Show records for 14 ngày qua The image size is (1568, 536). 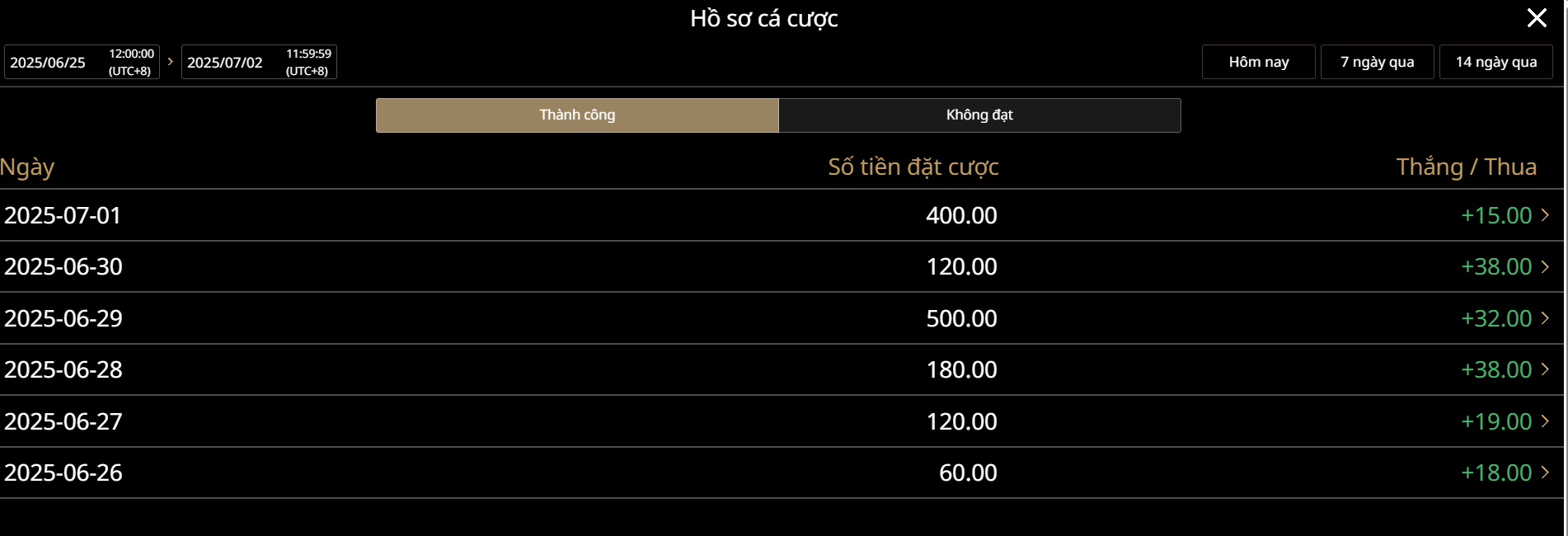pos(1495,62)
